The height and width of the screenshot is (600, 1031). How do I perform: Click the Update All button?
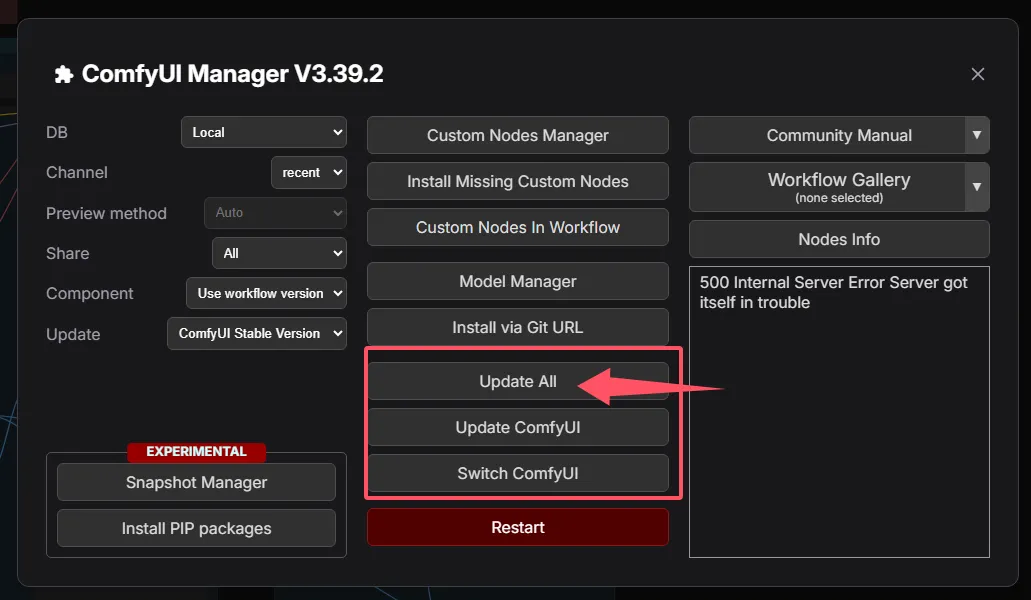tap(517, 381)
